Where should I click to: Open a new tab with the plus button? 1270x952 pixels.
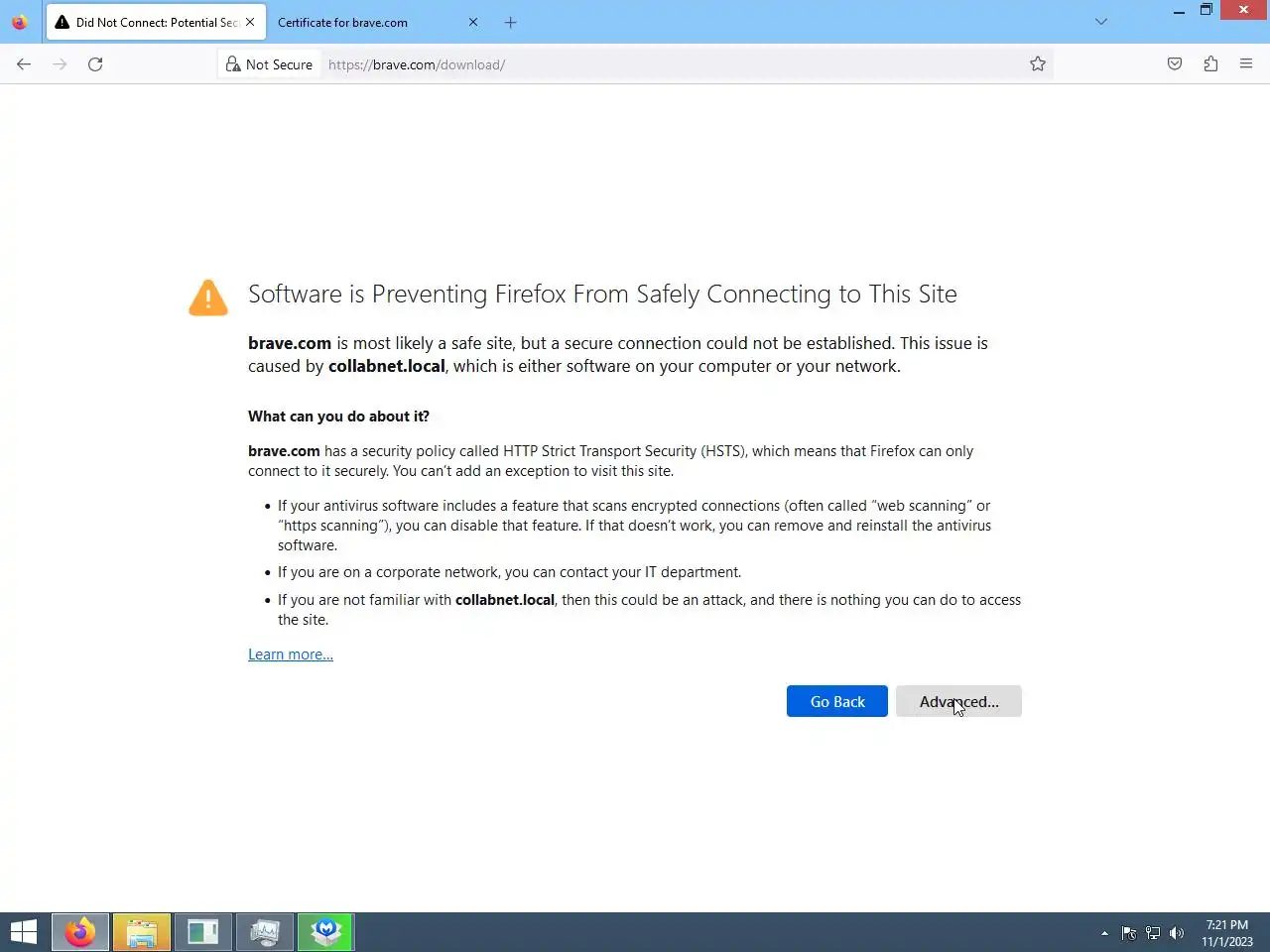click(510, 22)
